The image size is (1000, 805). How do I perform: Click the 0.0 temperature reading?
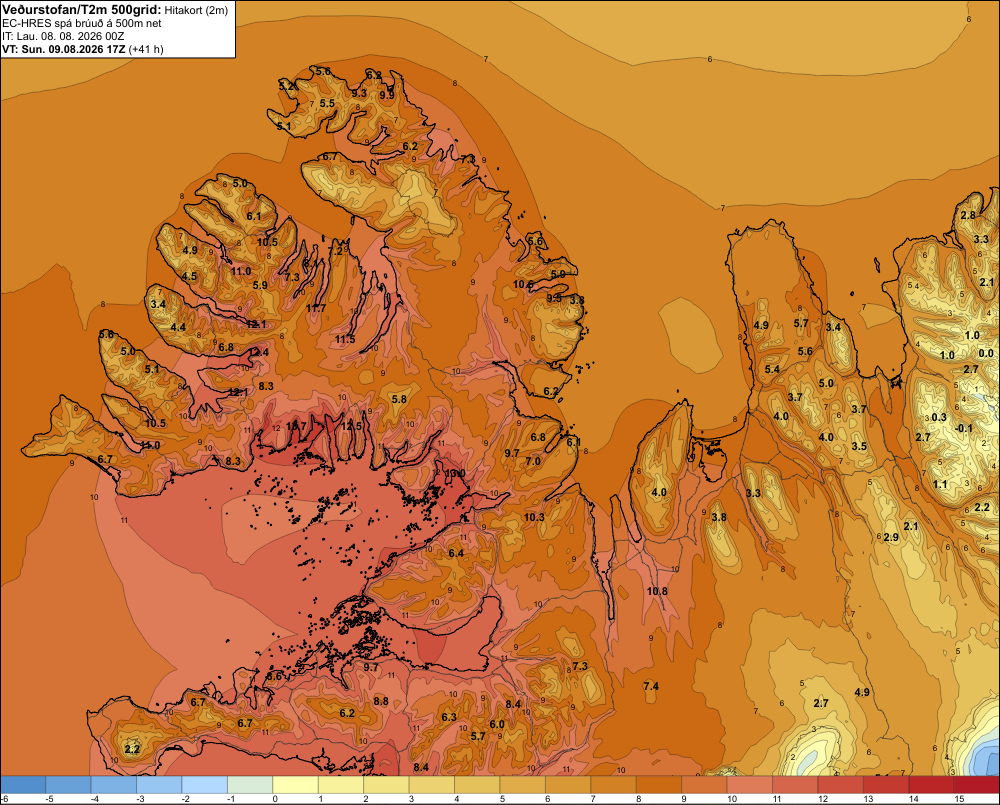click(986, 353)
